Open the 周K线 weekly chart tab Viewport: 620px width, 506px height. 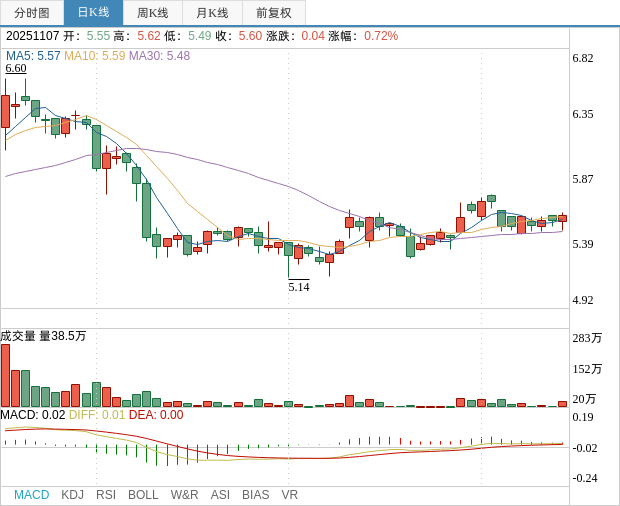[x=153, y=13]
